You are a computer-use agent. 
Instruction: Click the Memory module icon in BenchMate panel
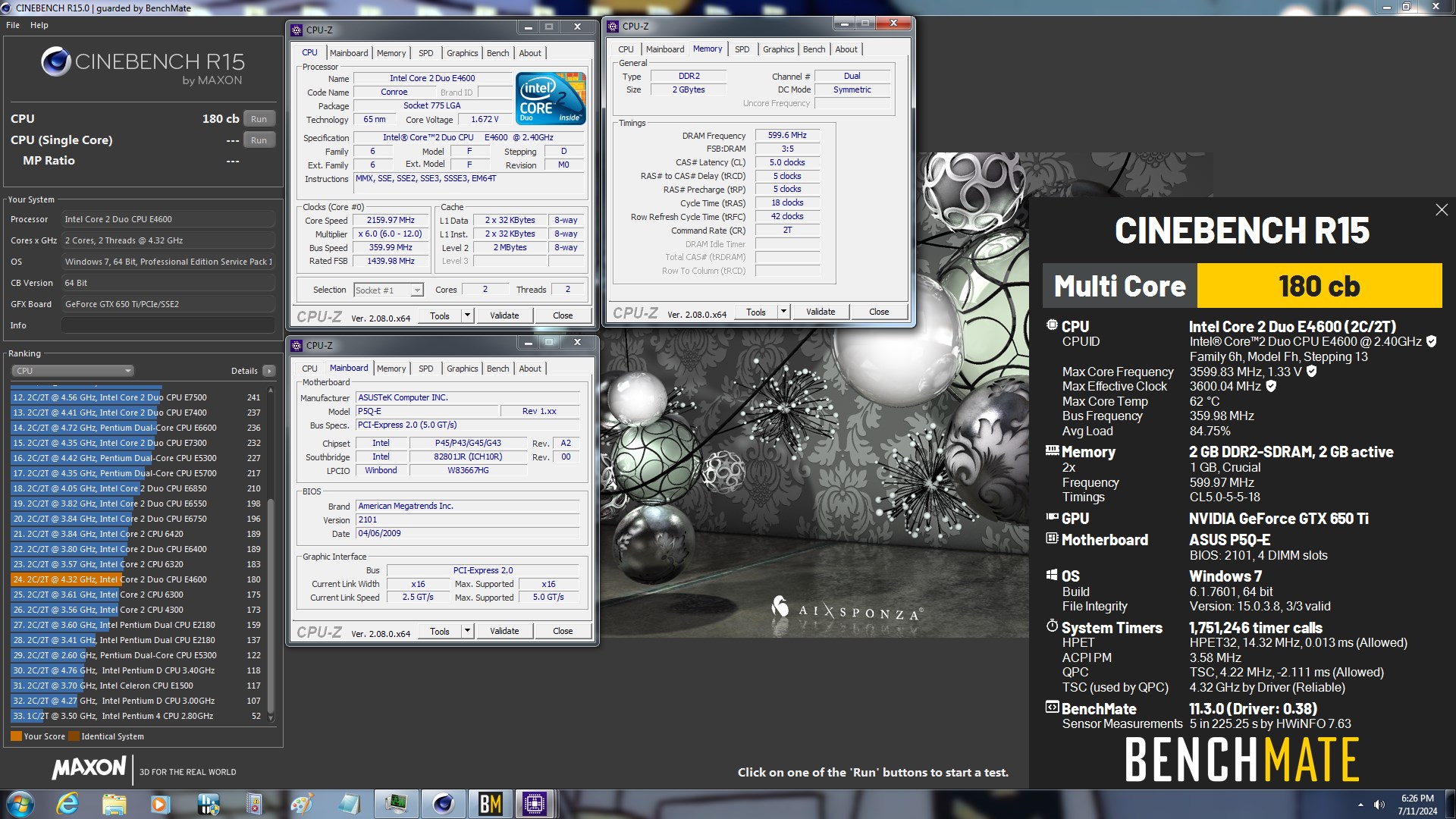tap(1052, 450)
